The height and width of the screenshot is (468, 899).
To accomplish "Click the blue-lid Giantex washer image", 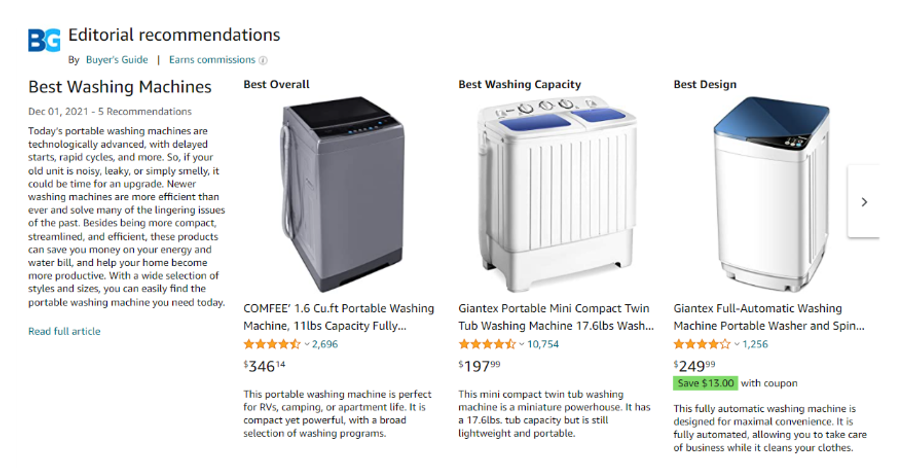I will [x=772, y=194].
